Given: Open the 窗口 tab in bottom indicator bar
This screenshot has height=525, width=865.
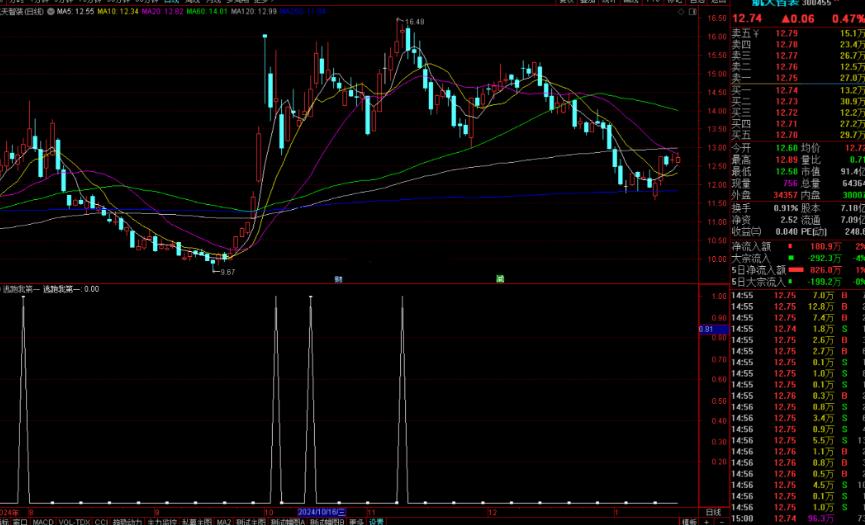Looking at the screenshot, I should (x=20, y=522).
